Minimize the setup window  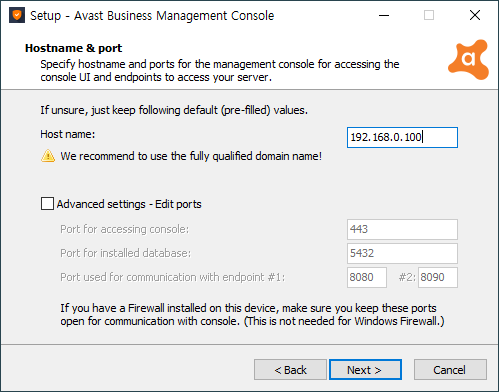point(384,15)
